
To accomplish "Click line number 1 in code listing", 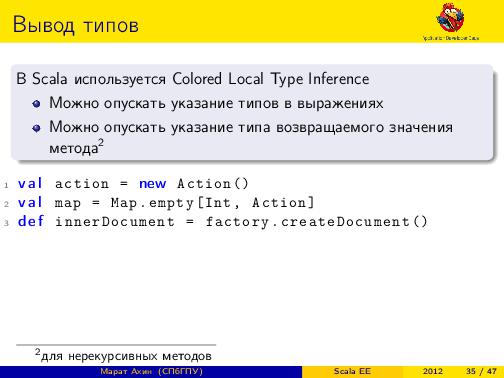I will pos(6,185).
